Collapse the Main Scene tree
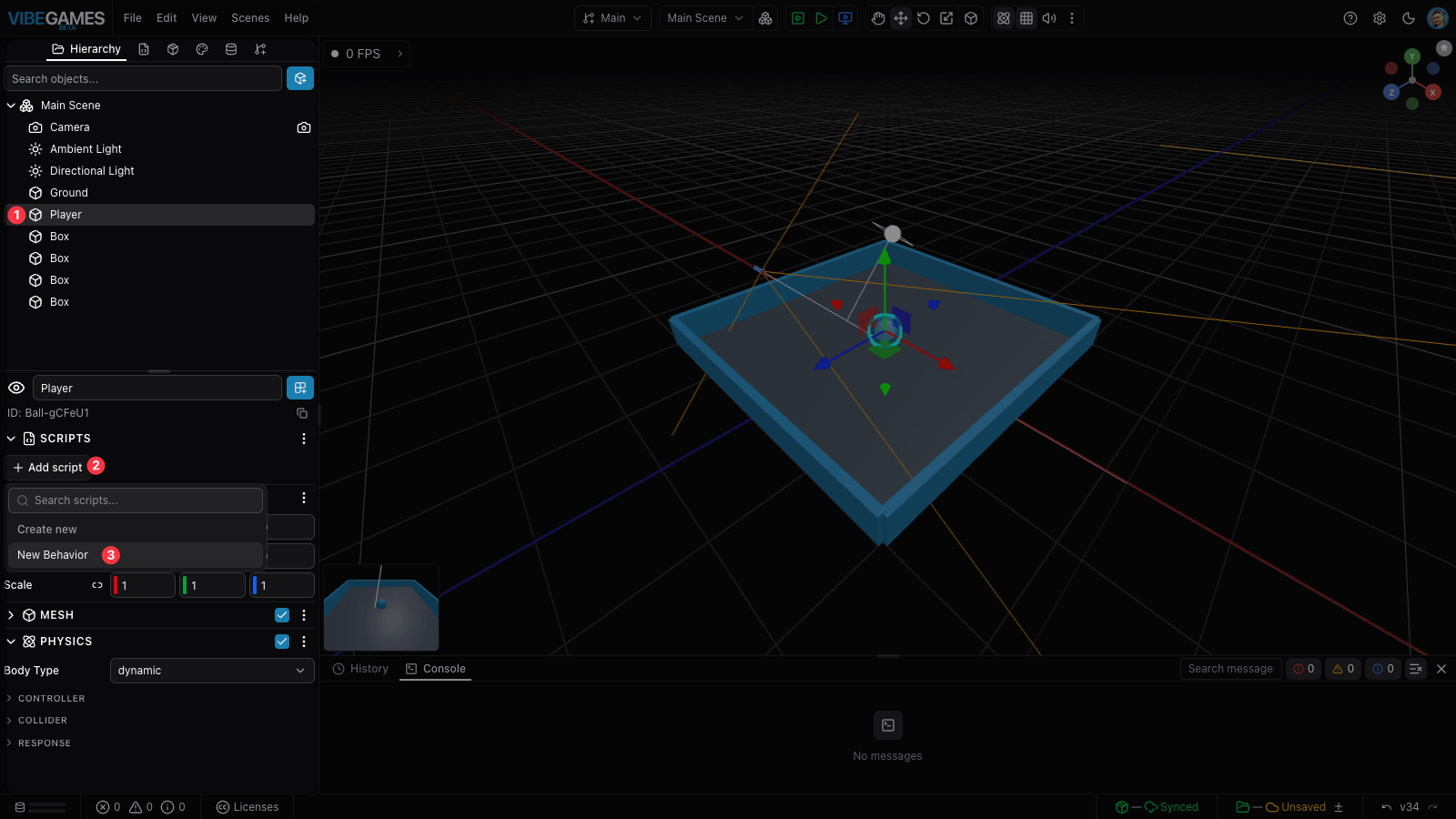Screen dimensions: 1456x819 (x=11, y=106)
